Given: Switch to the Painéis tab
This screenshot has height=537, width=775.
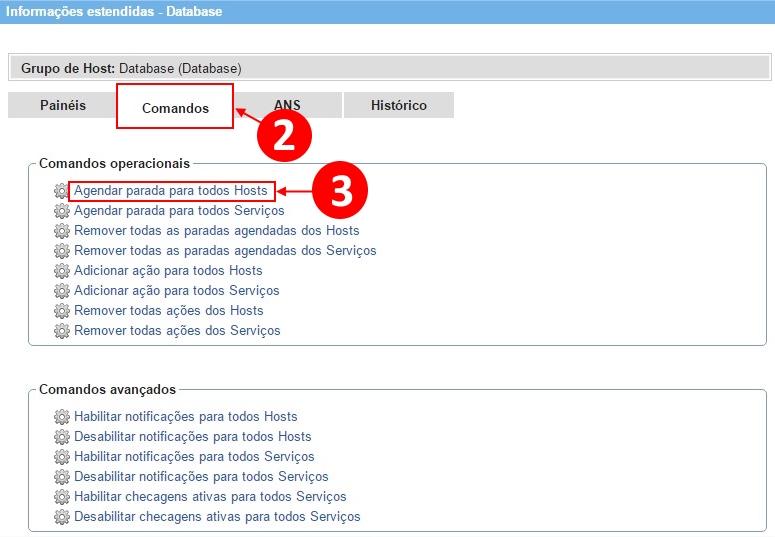Looking at the screenshot, I should click(x=63, y=105).
